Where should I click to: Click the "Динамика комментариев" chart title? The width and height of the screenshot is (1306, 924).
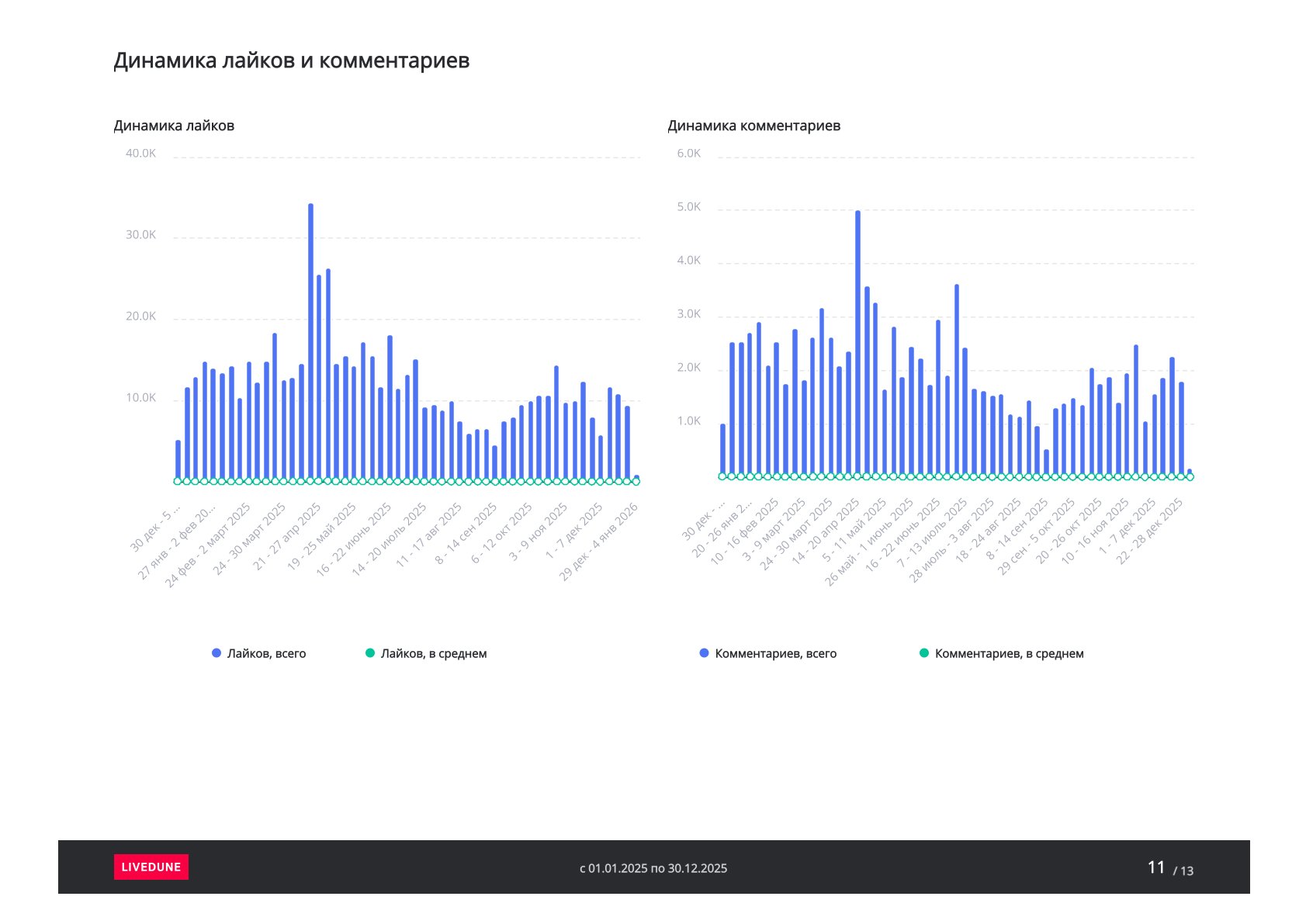pyautogui.click(x=753, y=126)
